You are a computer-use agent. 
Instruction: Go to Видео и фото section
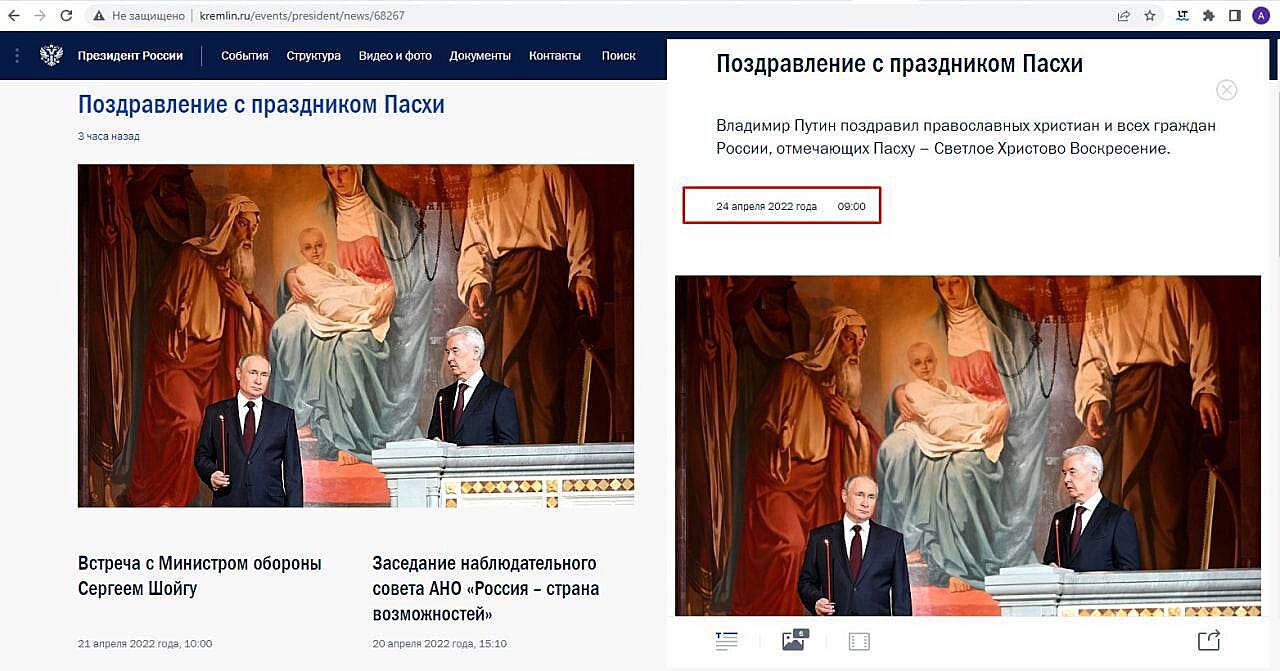point(395,56)
